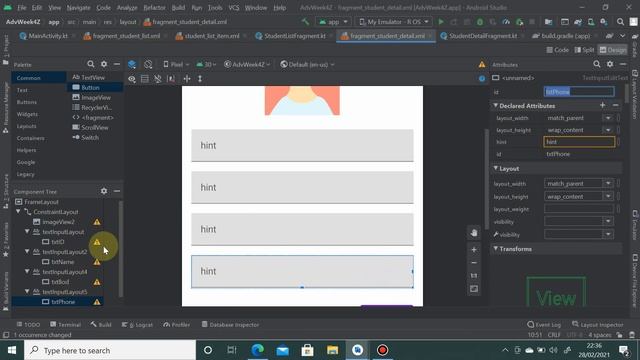The width and height of the screenshot is (640, 360).
Task: Collapse the Transforms section
Action: 496,249
